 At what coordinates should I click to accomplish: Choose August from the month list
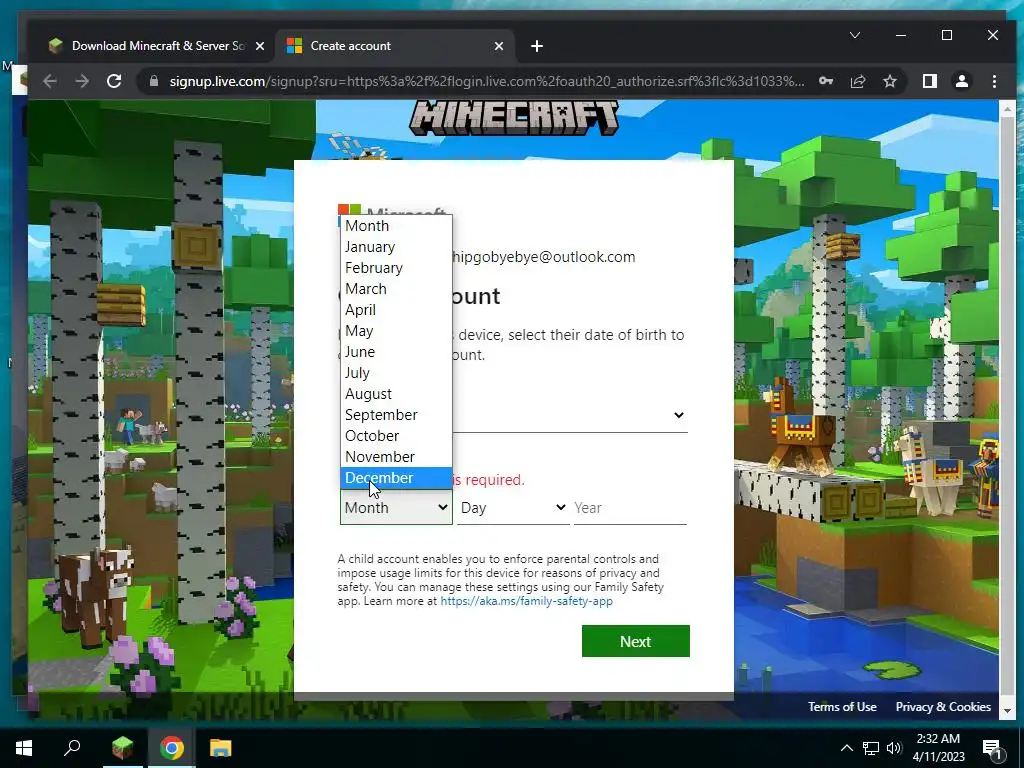(396, 394)
